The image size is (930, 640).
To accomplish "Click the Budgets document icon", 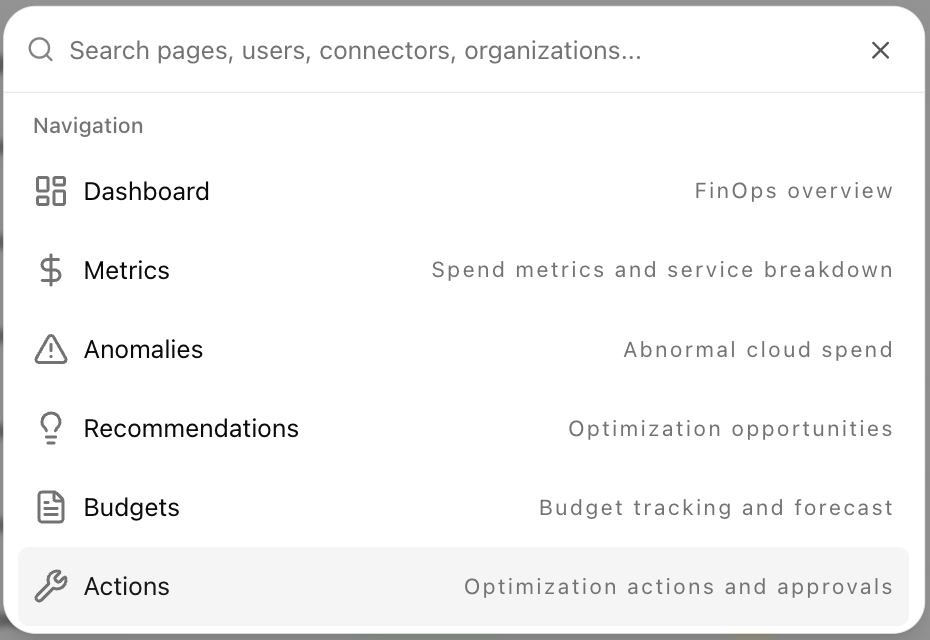I will coord(51,507).
